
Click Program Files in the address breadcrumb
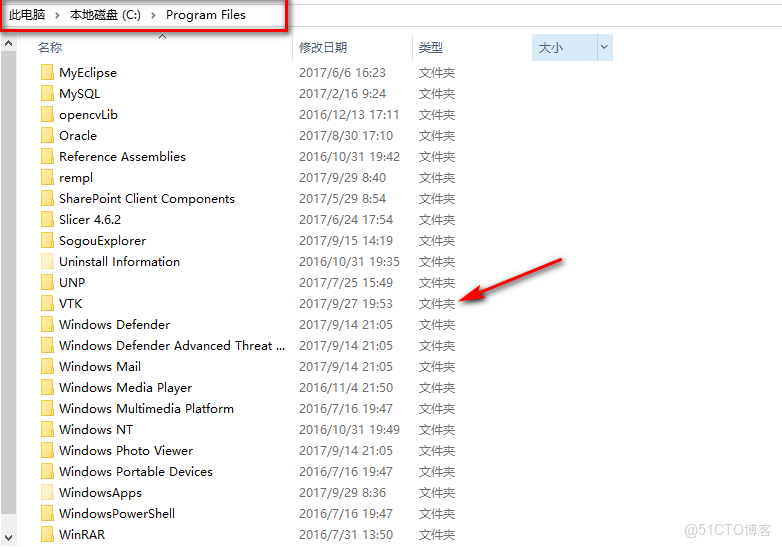205,15
